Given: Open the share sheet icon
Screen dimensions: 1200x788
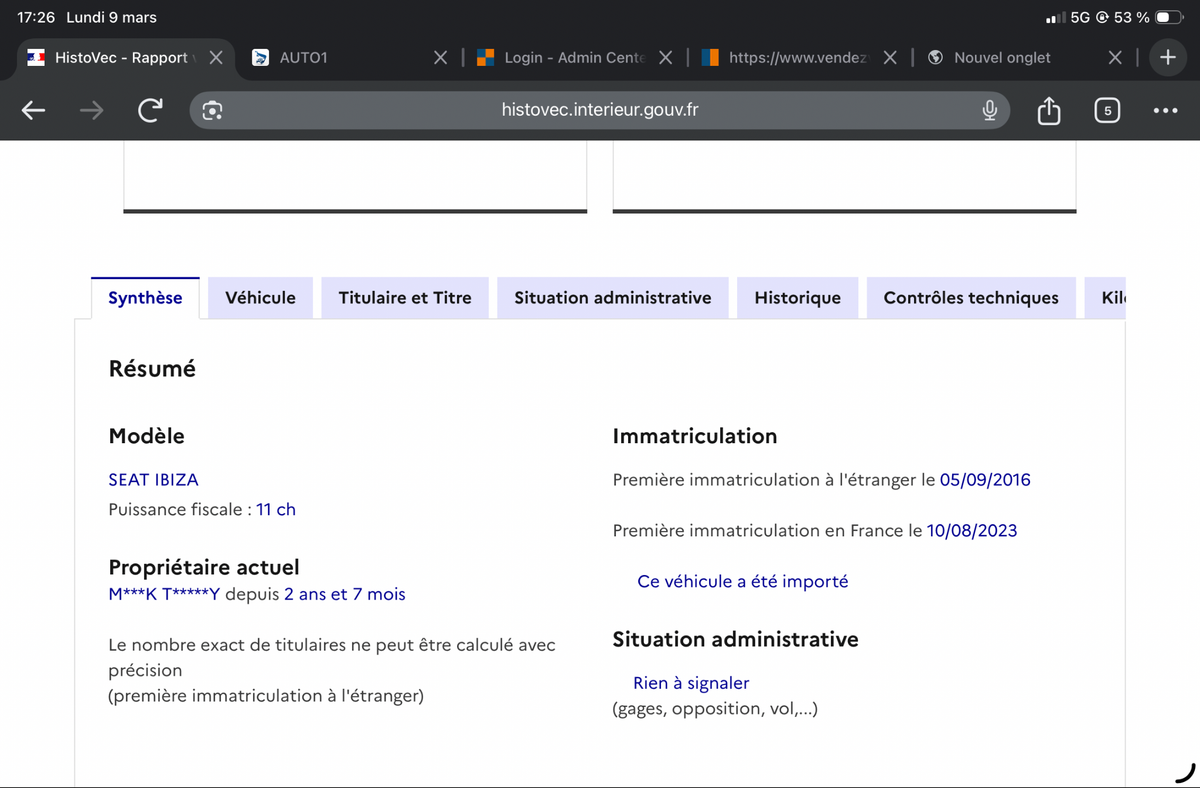Looking at the screenshot, I should click(1048, 110).
